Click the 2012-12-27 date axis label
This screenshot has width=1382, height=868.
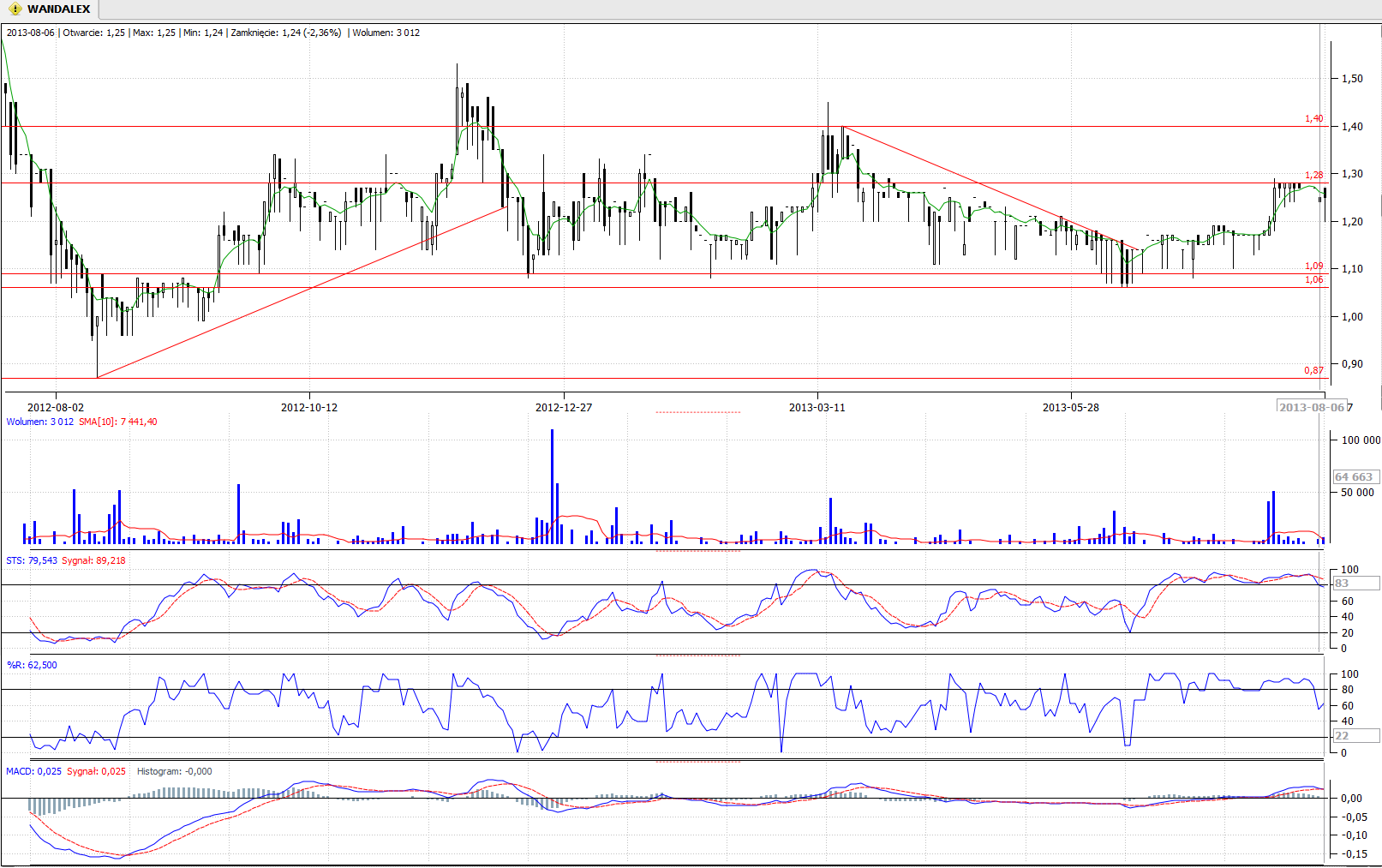564,407
